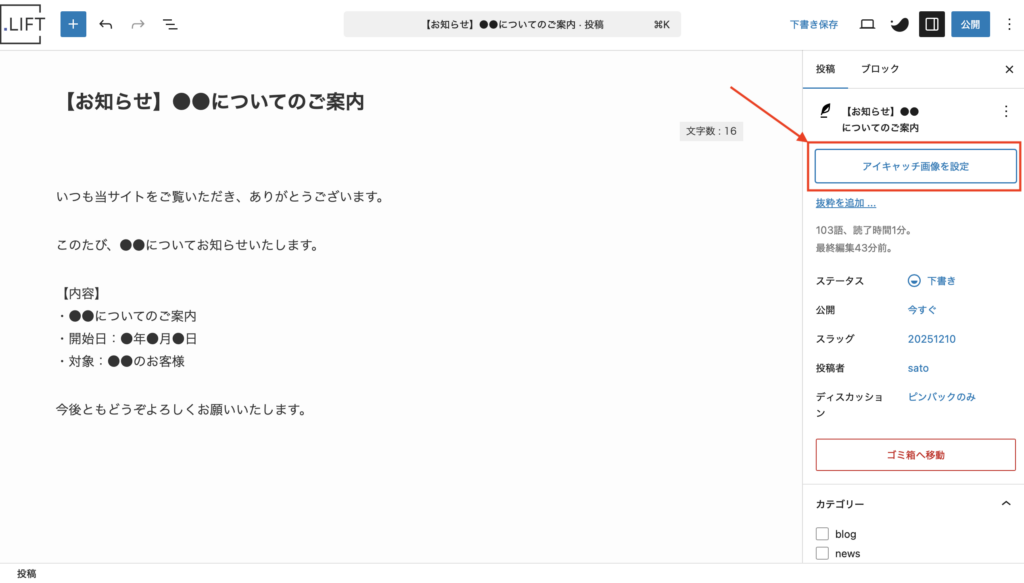Check the news category checkbox
1024x583 pixels.
coord(822,553)
